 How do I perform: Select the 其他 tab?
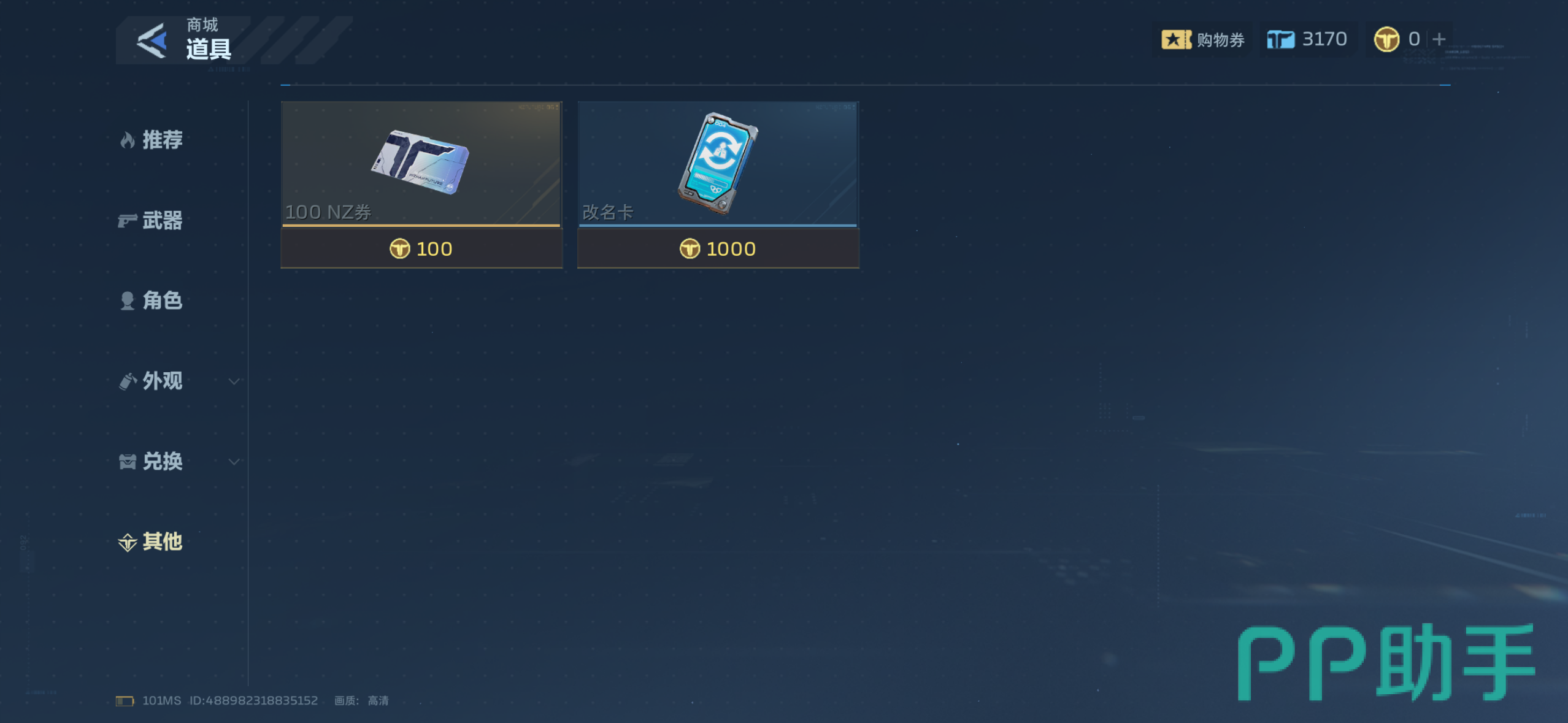point(151,541)
